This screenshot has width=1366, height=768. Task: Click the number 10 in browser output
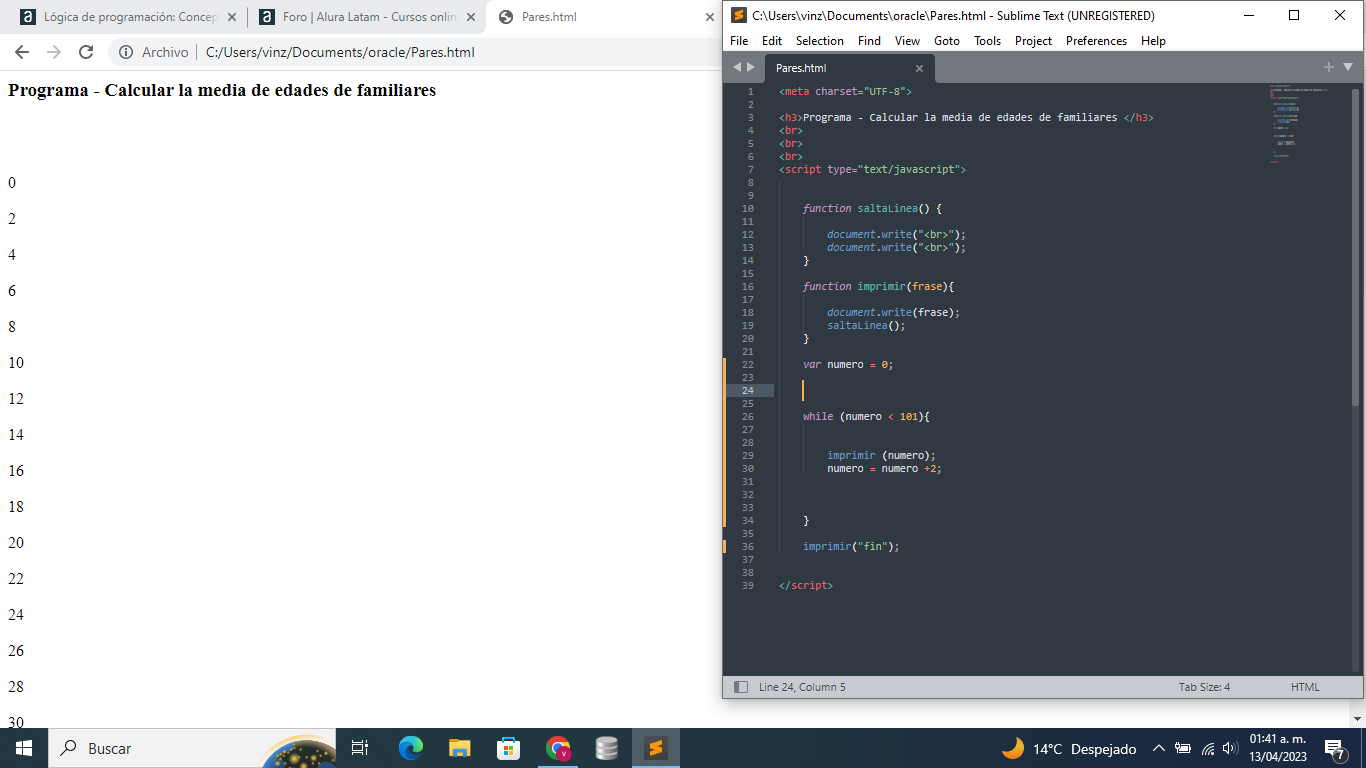click(x=16, y=363)
